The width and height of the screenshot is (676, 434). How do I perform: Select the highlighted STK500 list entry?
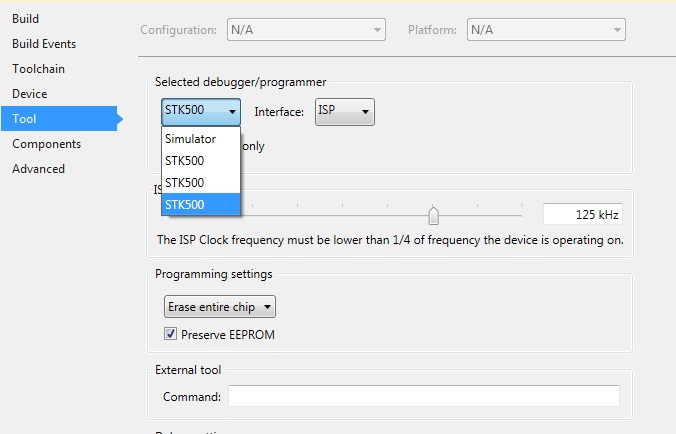200,204
